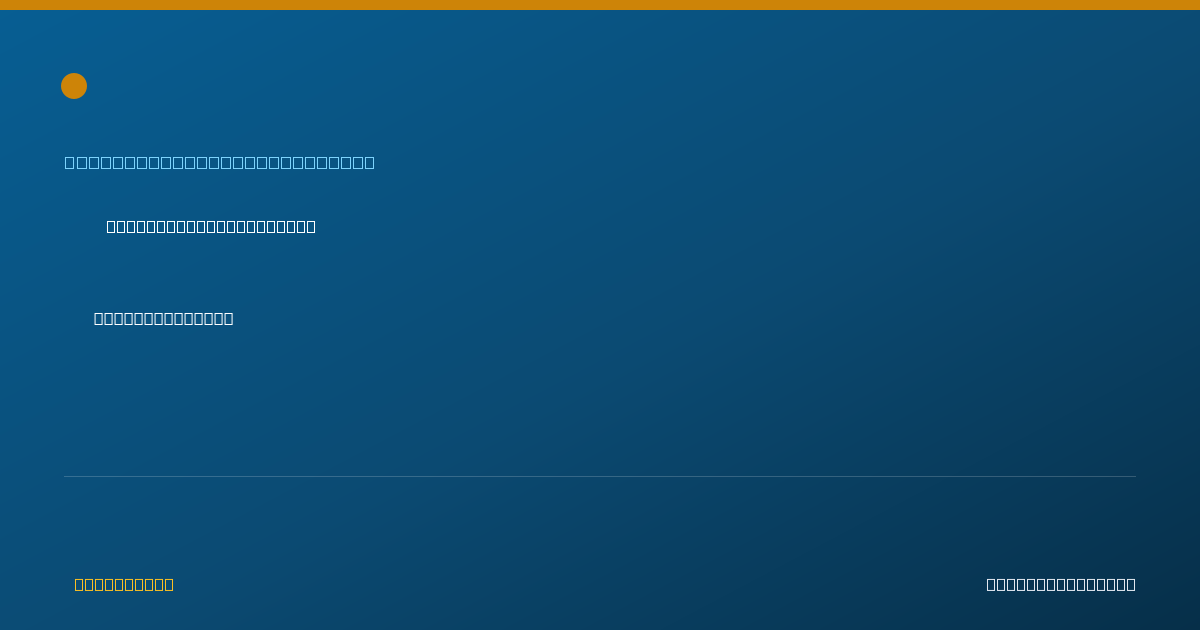Click the thin horizontal divider line
1200x630 pixels.
click(x=600, y=476)
